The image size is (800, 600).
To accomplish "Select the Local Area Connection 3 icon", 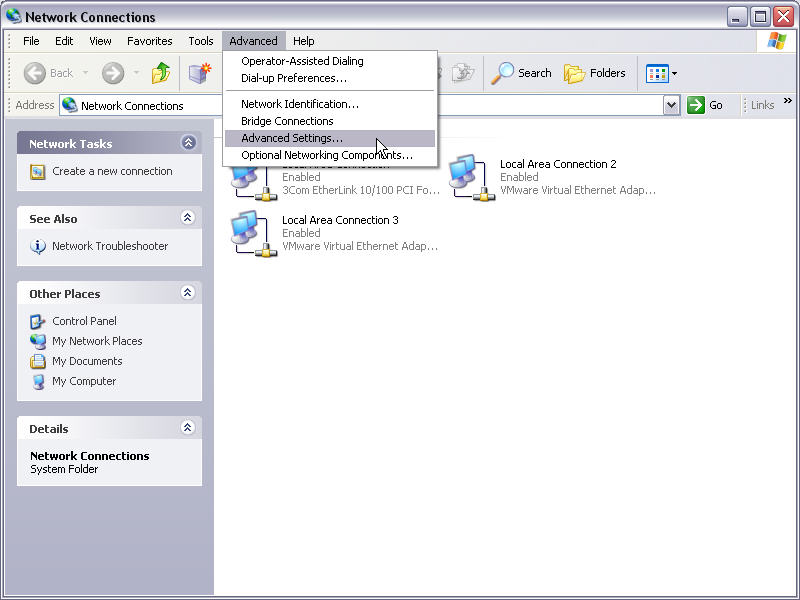I will coord(254,233).
